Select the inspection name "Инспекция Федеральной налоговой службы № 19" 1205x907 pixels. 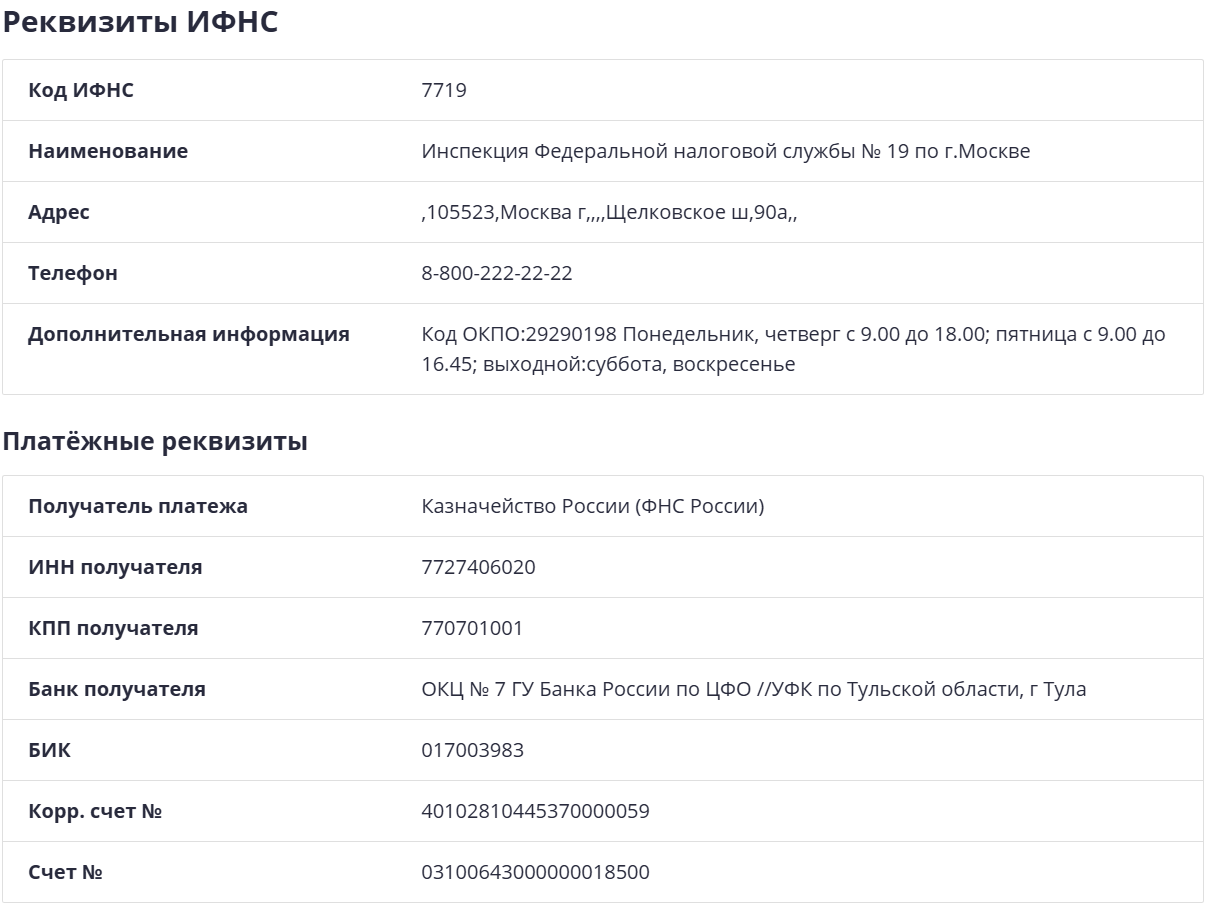click(725, 152)
